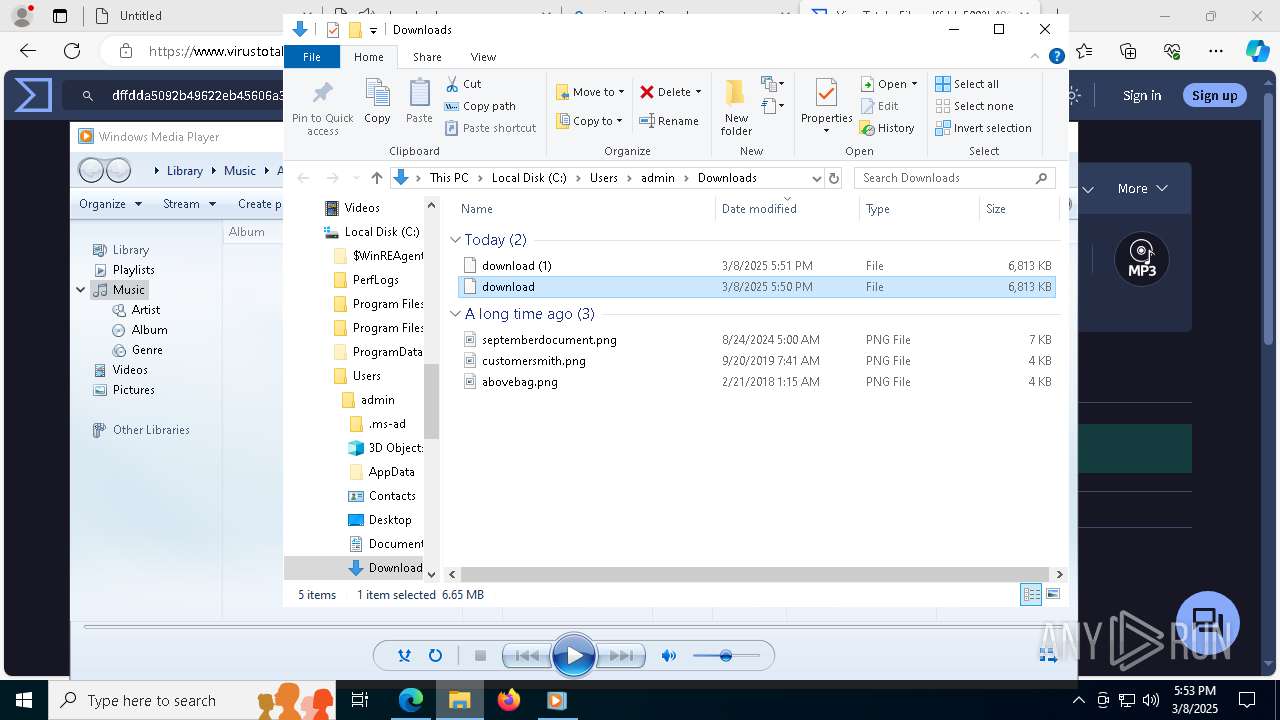
Task: Open the Move to dropdown
Action: click(x=591, y=92)
